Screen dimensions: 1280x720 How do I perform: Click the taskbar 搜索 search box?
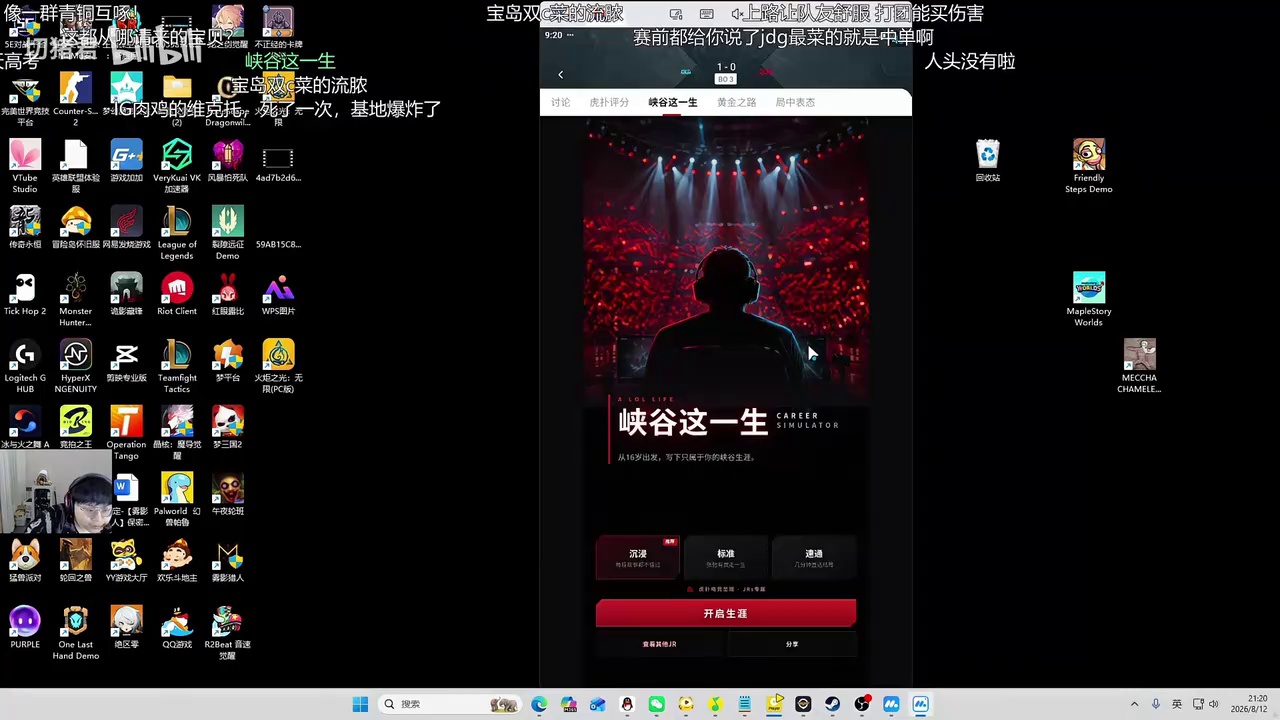[450, 704]
